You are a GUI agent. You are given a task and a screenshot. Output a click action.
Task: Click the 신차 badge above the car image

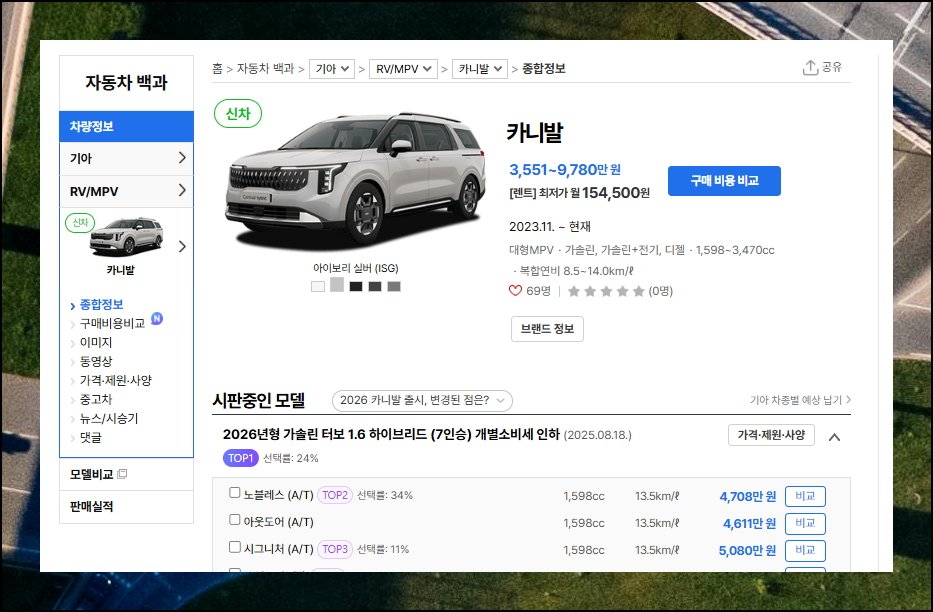pos(238,113)
